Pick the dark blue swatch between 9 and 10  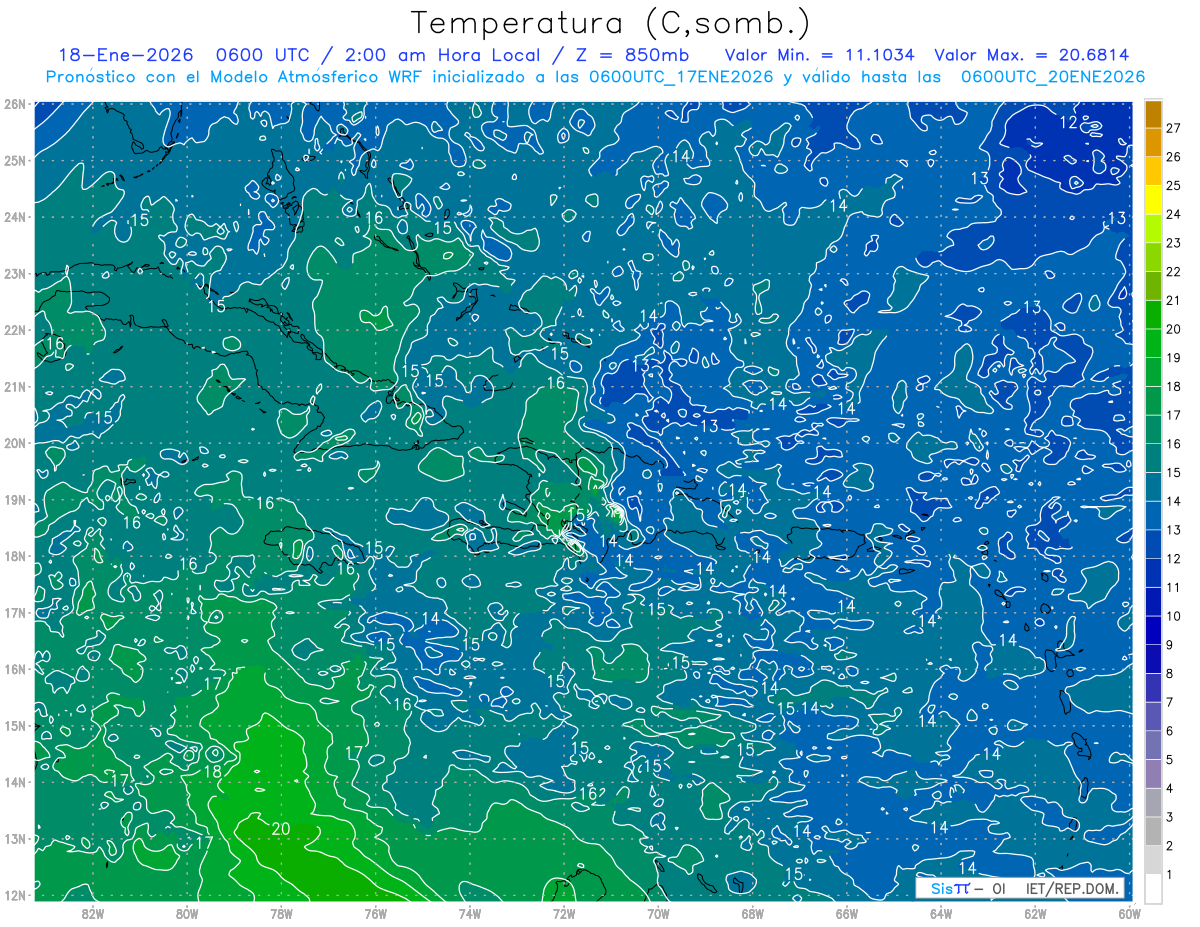[1153, 630]
